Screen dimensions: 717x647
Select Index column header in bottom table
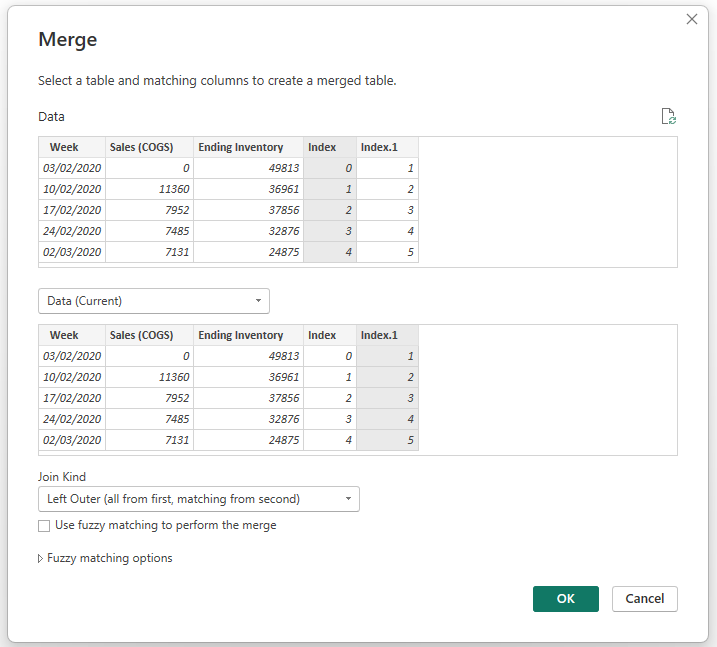pyautogui.click(x=330, y=335)
